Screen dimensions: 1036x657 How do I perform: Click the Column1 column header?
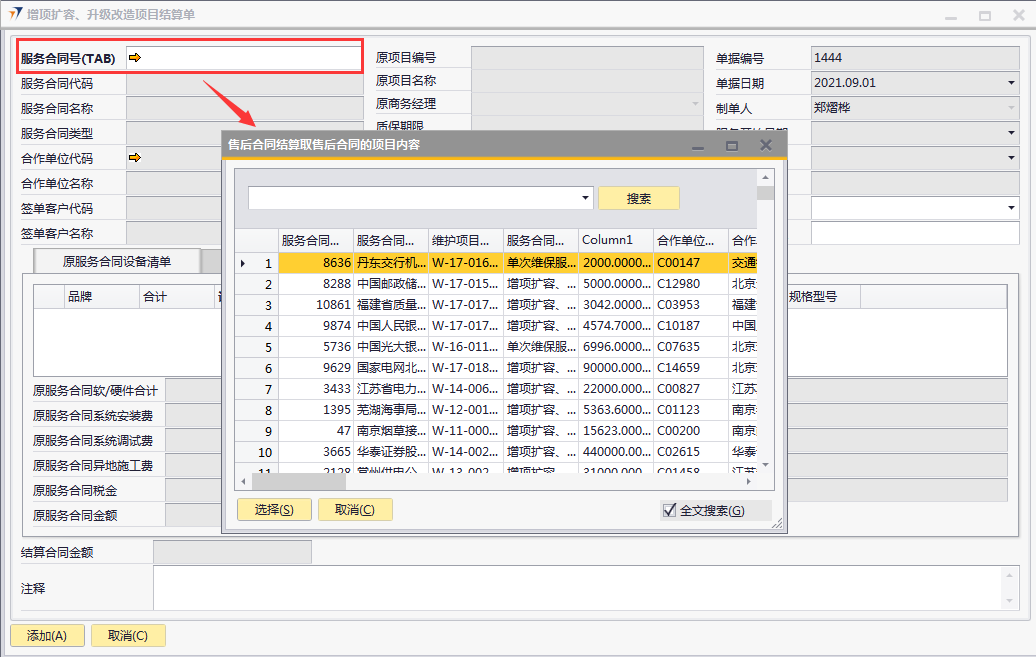click(x=615, y=240)
